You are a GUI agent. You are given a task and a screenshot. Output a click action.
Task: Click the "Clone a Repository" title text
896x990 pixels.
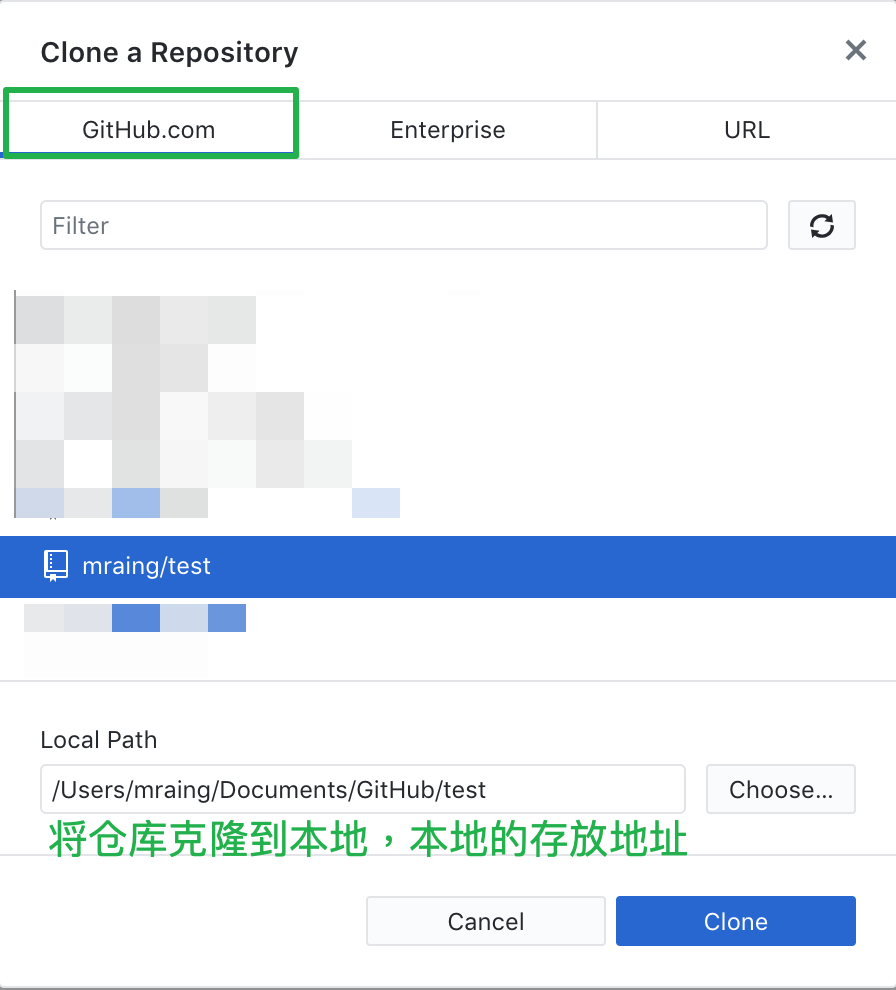tap(169, 52)
